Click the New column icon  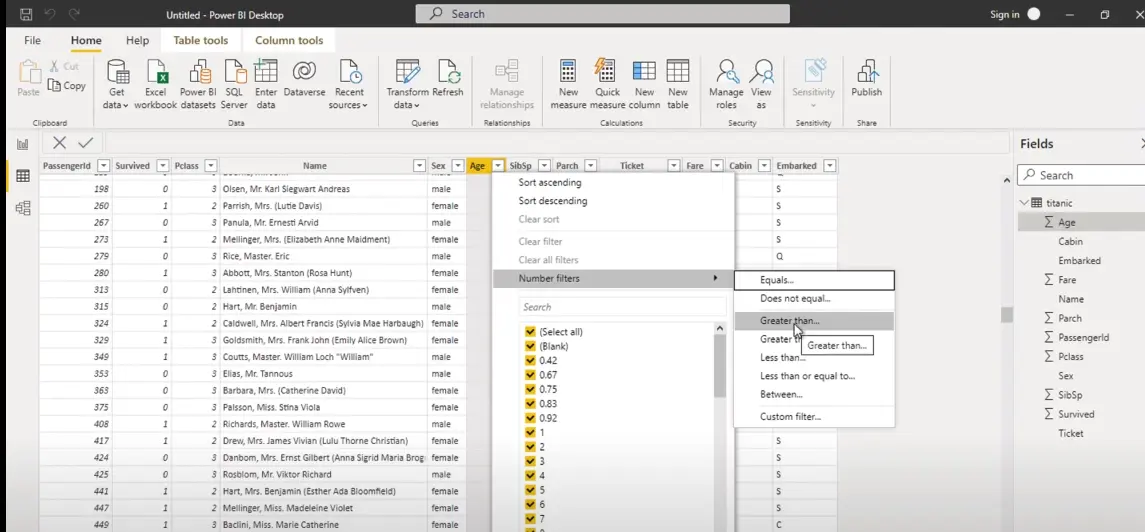[x=644, y=72]
